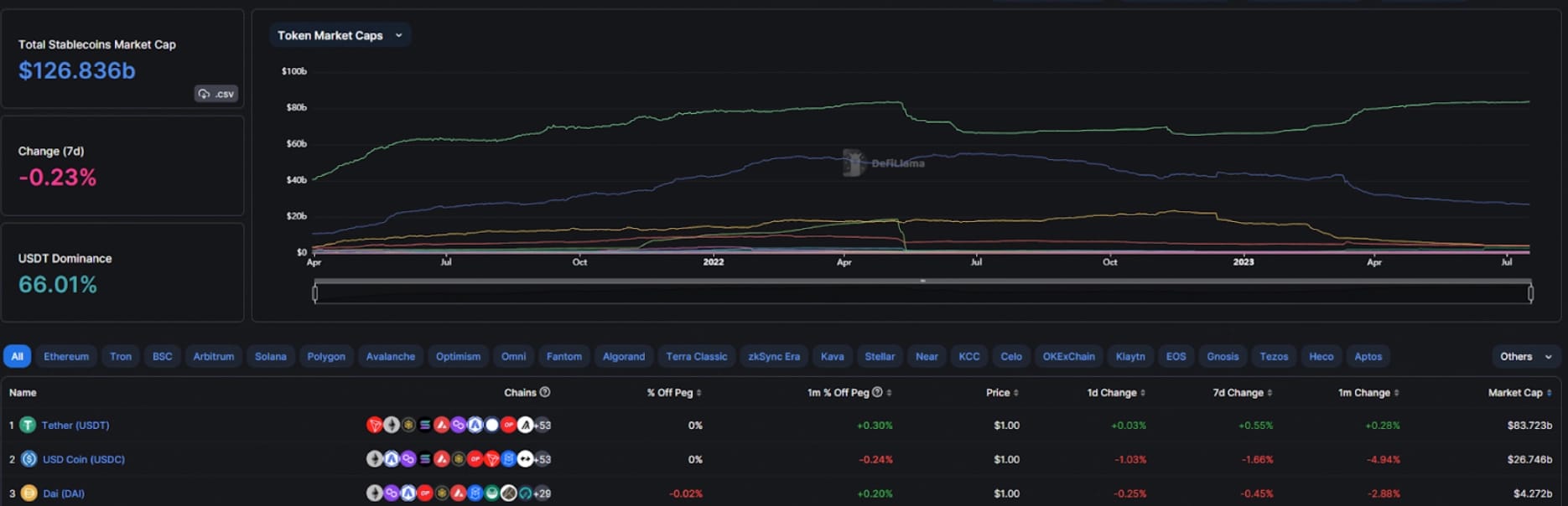Click the Tether green coin icon
Image resolution: width=1568 pixels, height=506 pixels.
(28, 425)
